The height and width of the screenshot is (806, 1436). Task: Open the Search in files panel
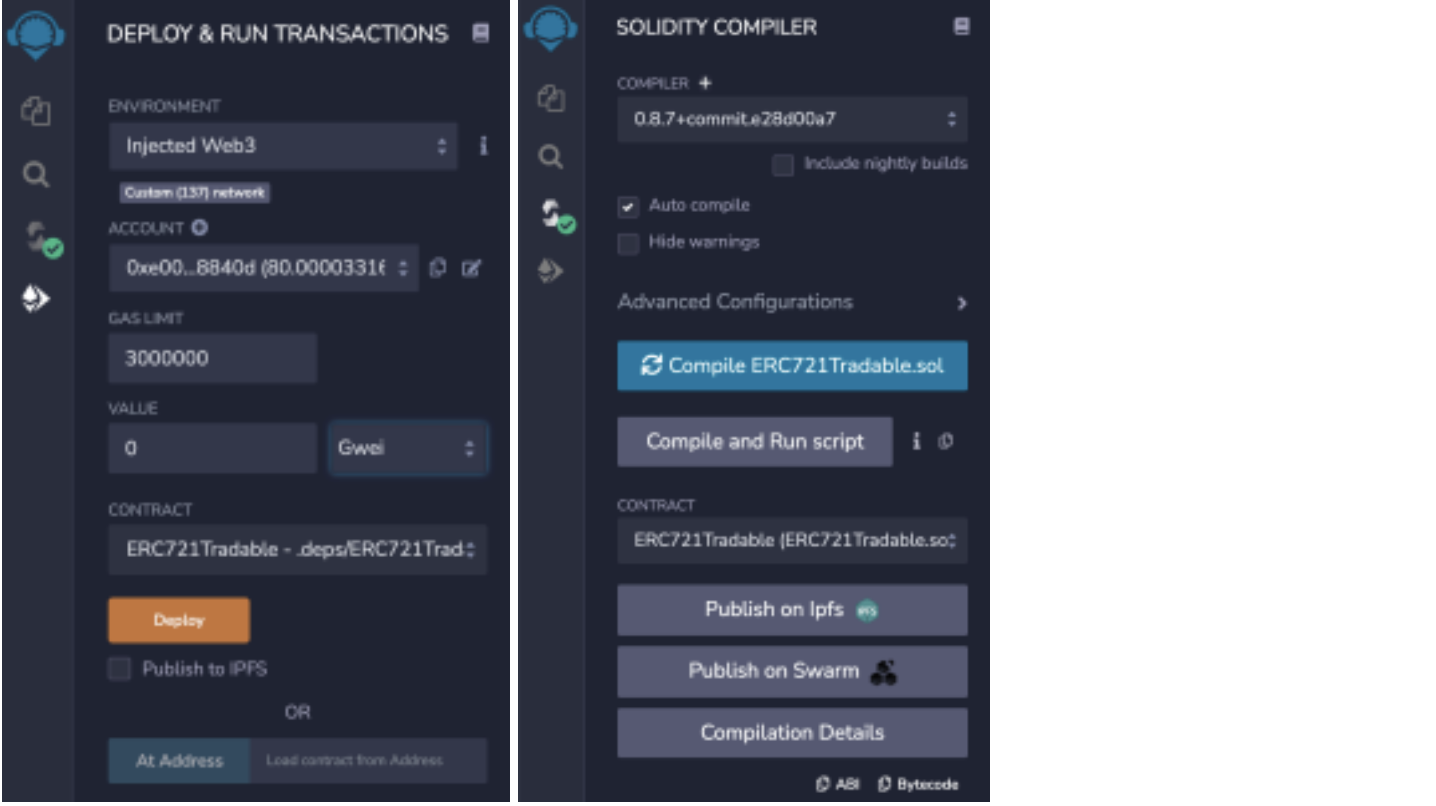(x=37, y=174)
